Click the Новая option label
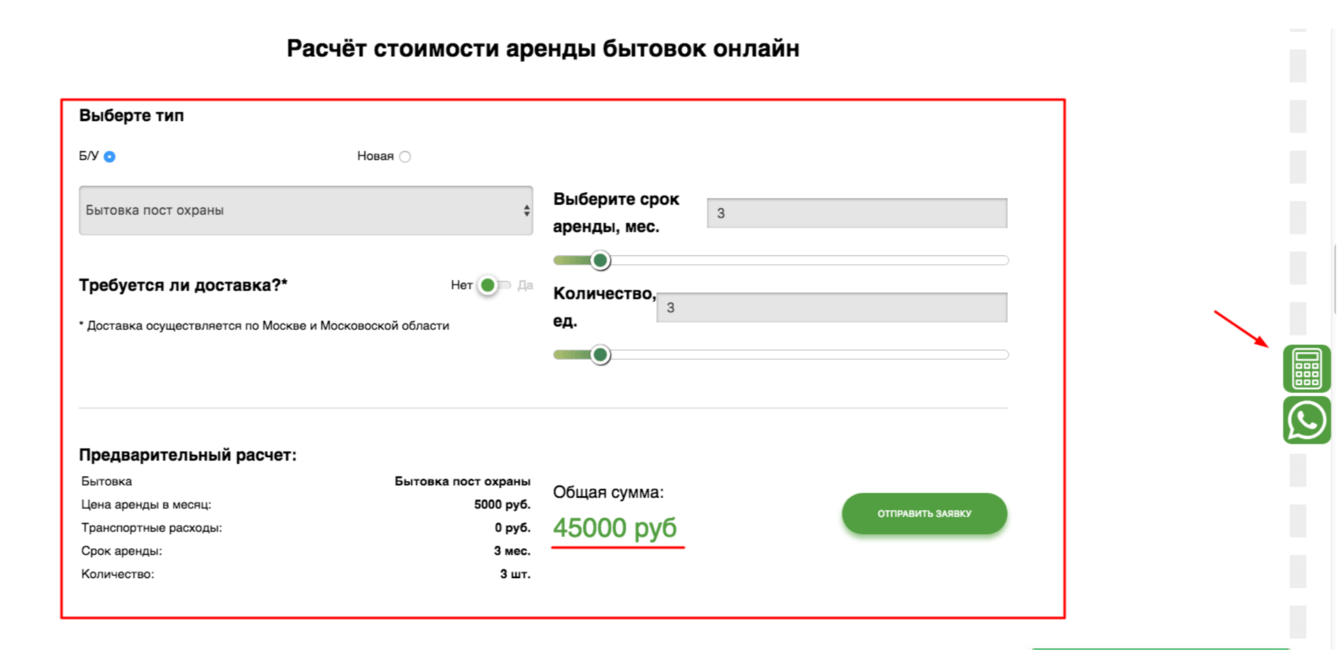Screen dimensions: 1340x655 pyautogui.click(x=375, y=157)
